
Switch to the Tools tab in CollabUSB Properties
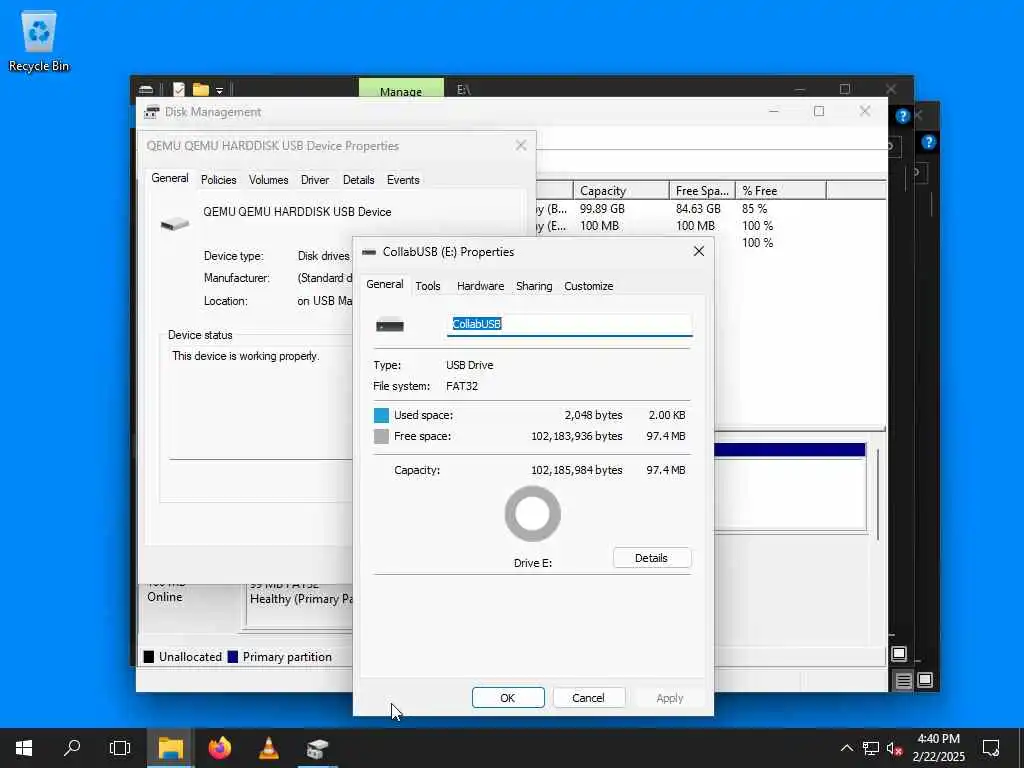pos(428,286)
